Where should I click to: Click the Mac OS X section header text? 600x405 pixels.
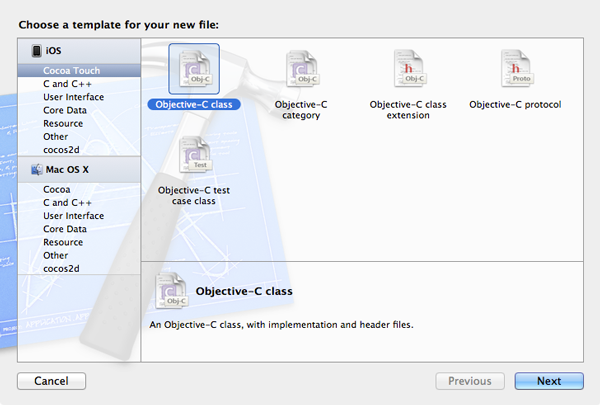67,170
